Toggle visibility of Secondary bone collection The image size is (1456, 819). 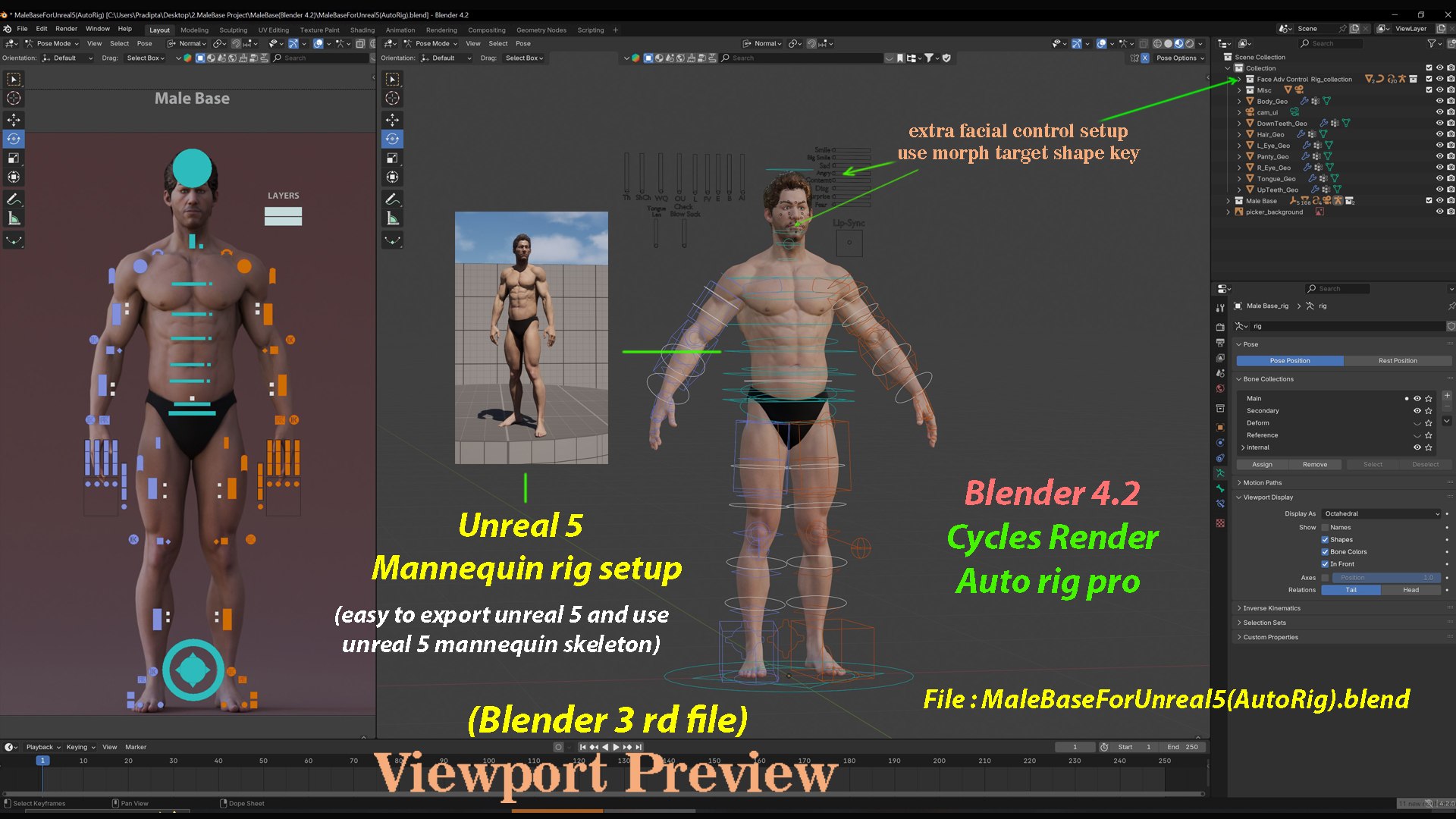point(1417,411)
